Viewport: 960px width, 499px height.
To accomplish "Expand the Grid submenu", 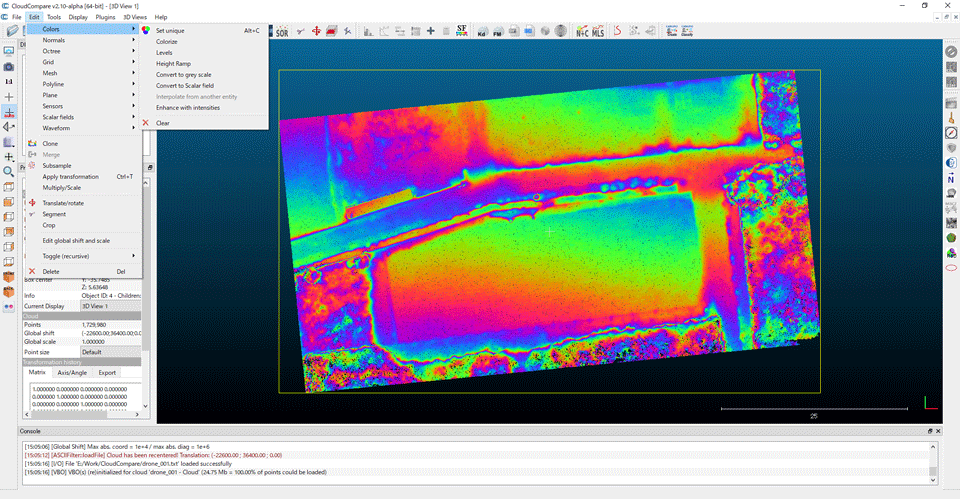I will [x=83, y=62].
